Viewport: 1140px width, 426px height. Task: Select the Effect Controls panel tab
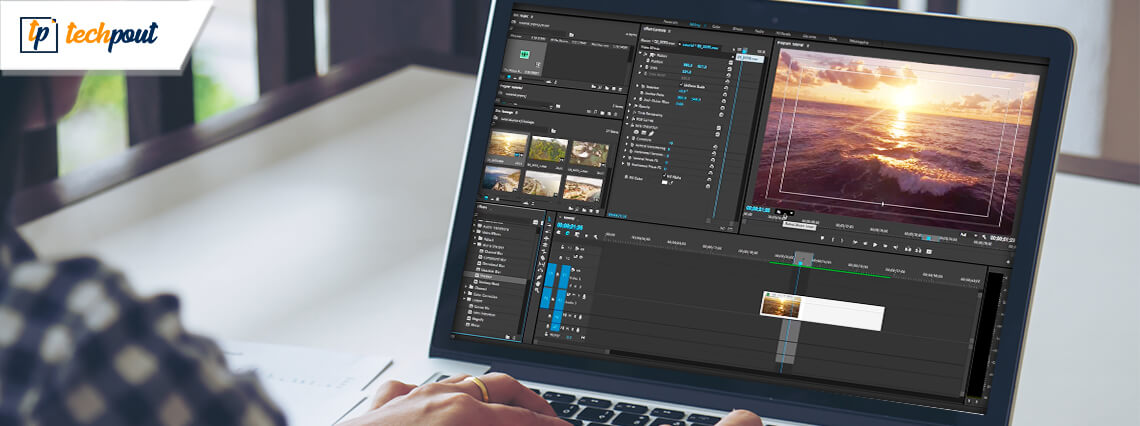(x=655, y=29)
